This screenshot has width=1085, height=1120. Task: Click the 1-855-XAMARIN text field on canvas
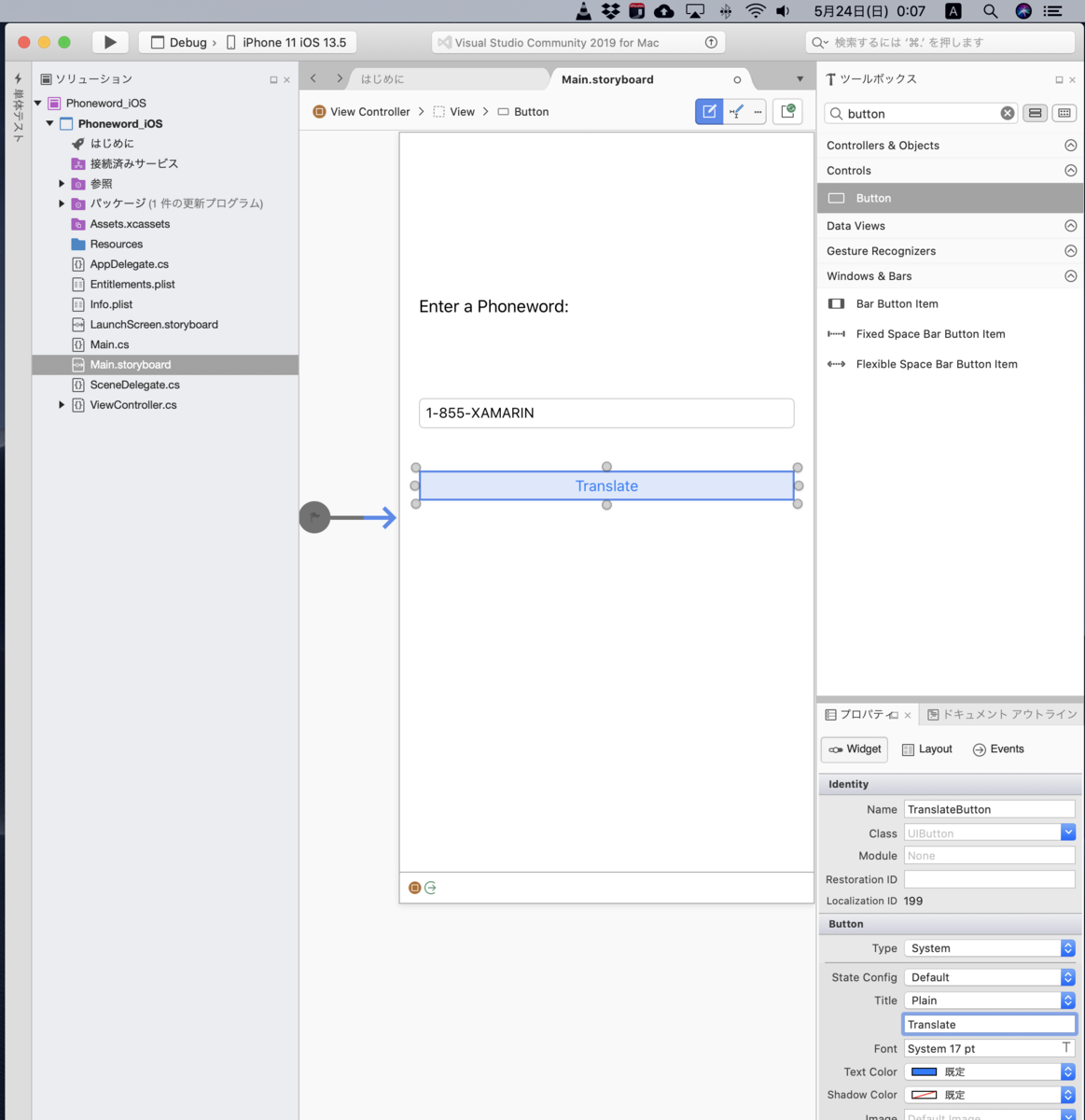(606, 413)
